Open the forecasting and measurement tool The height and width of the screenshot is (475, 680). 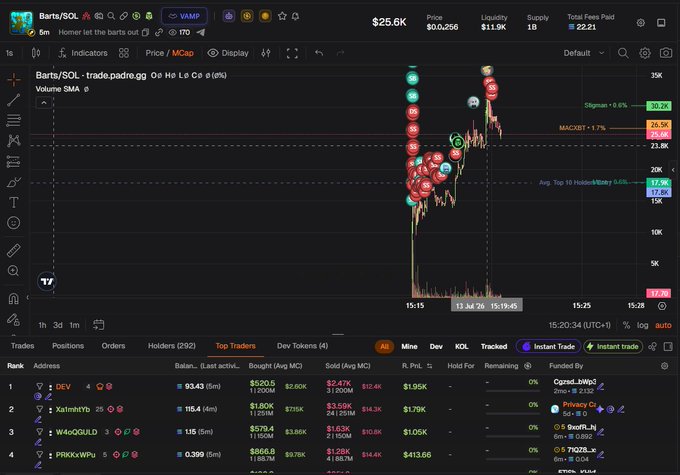point(13,161)
